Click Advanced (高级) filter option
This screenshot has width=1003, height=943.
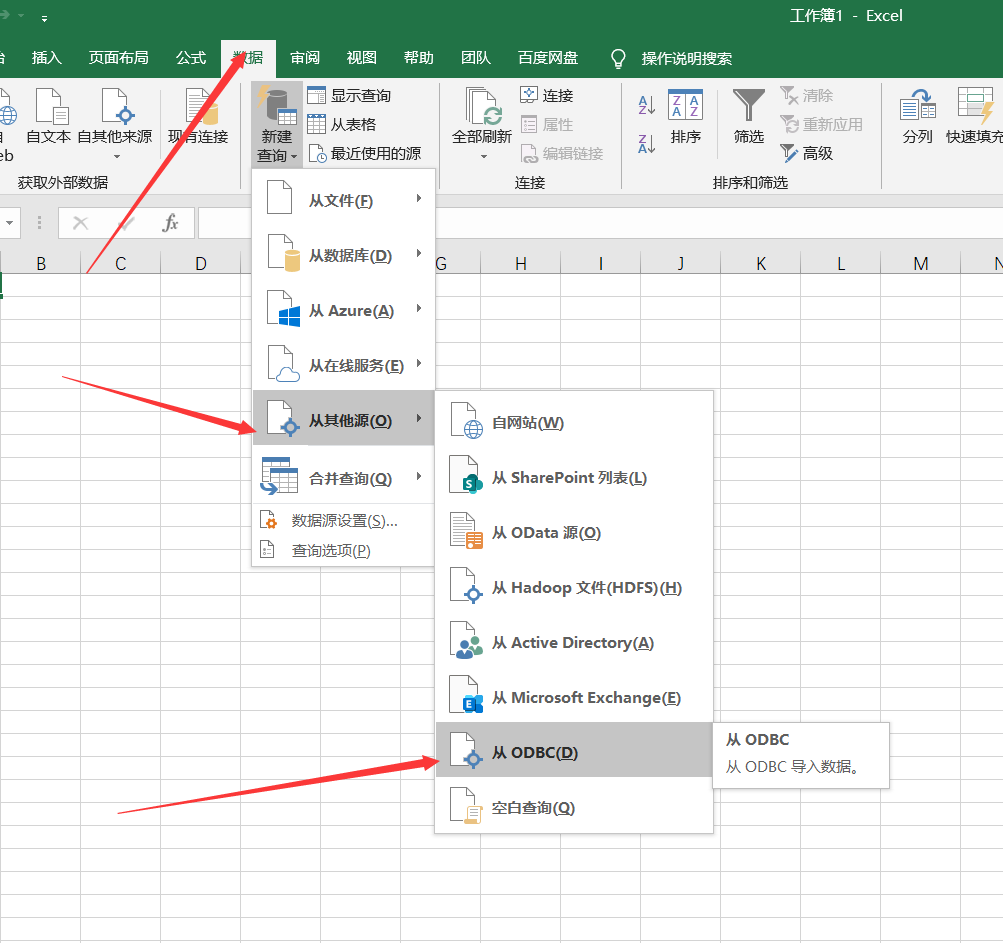(x=807, y=154)
